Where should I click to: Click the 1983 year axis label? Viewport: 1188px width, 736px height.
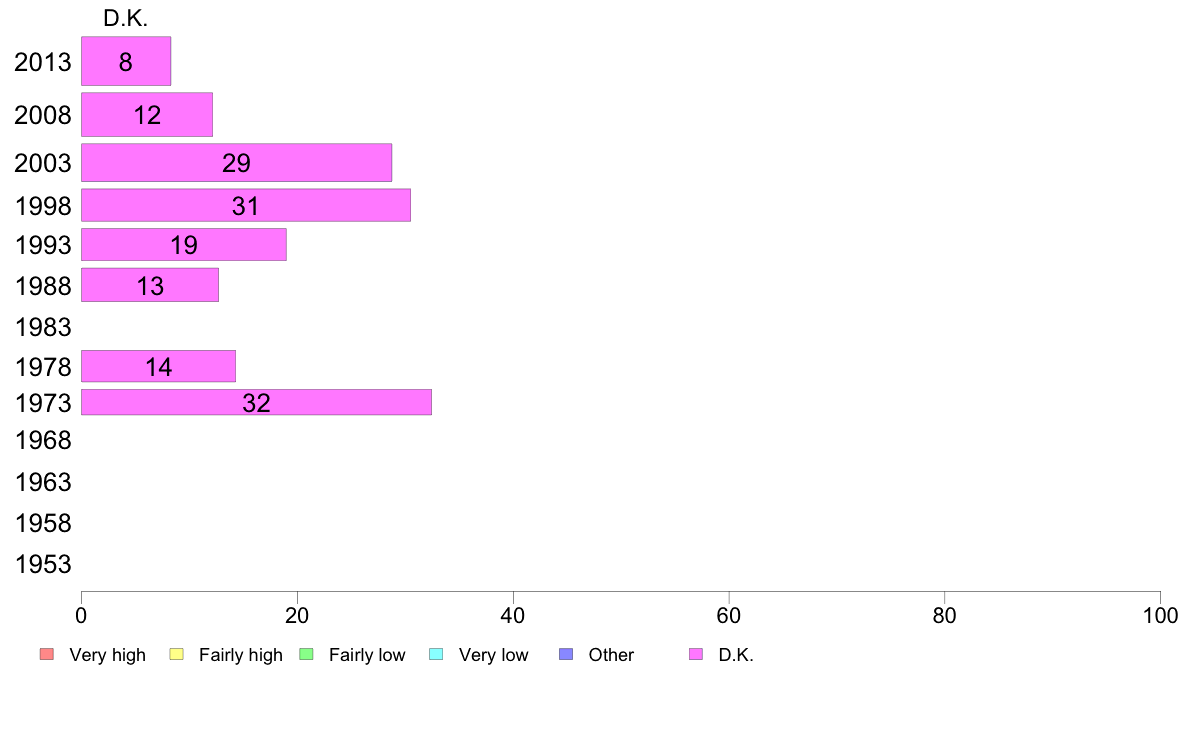click(x=43, y=327)
